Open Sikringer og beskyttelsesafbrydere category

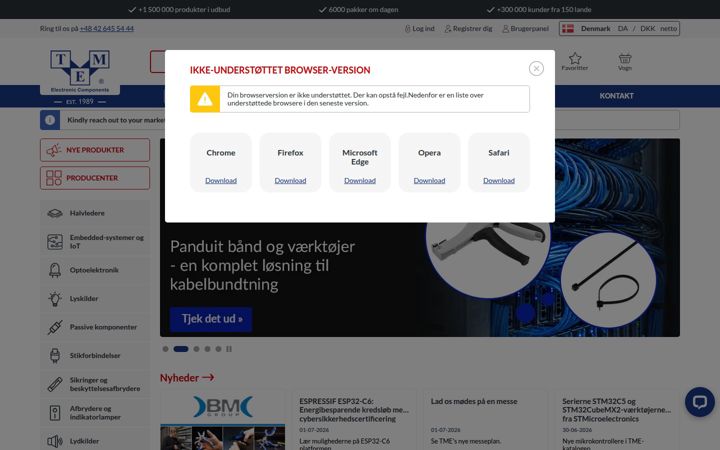tap(95, 384)
